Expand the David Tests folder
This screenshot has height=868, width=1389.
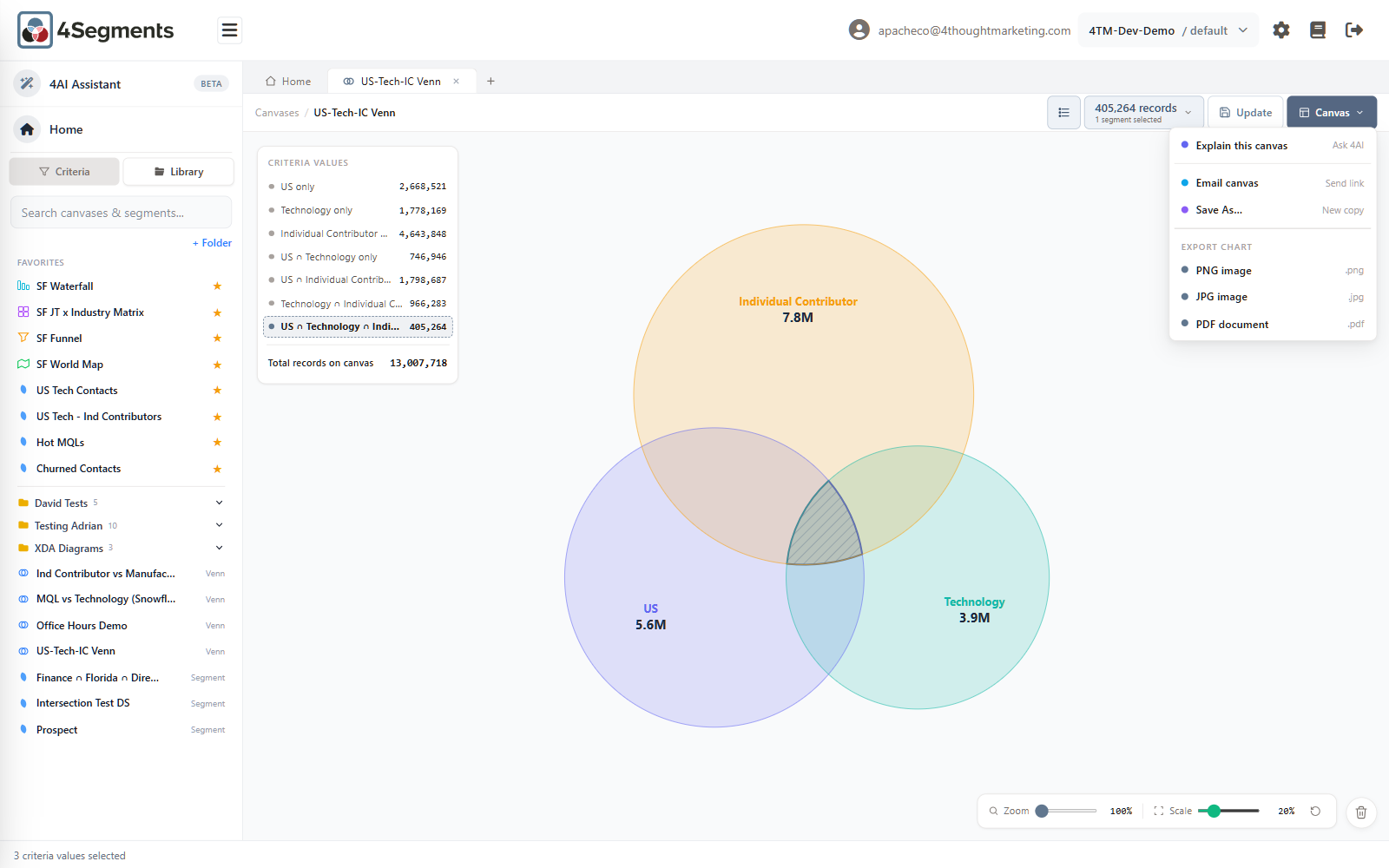[x=219, y=503]
